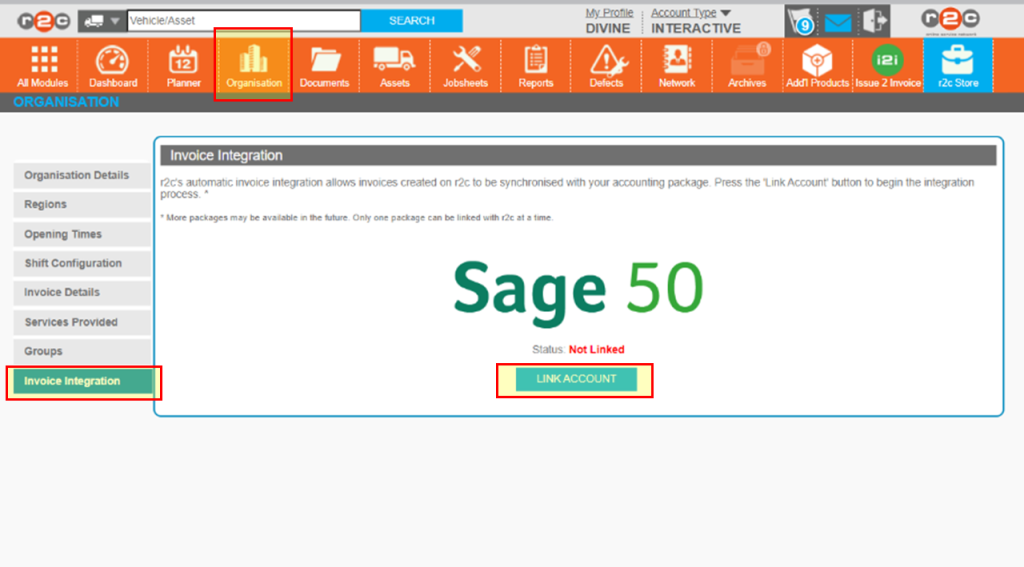Open the Planner calendar module
The image size is (1024, 567).
pos(184,65)
